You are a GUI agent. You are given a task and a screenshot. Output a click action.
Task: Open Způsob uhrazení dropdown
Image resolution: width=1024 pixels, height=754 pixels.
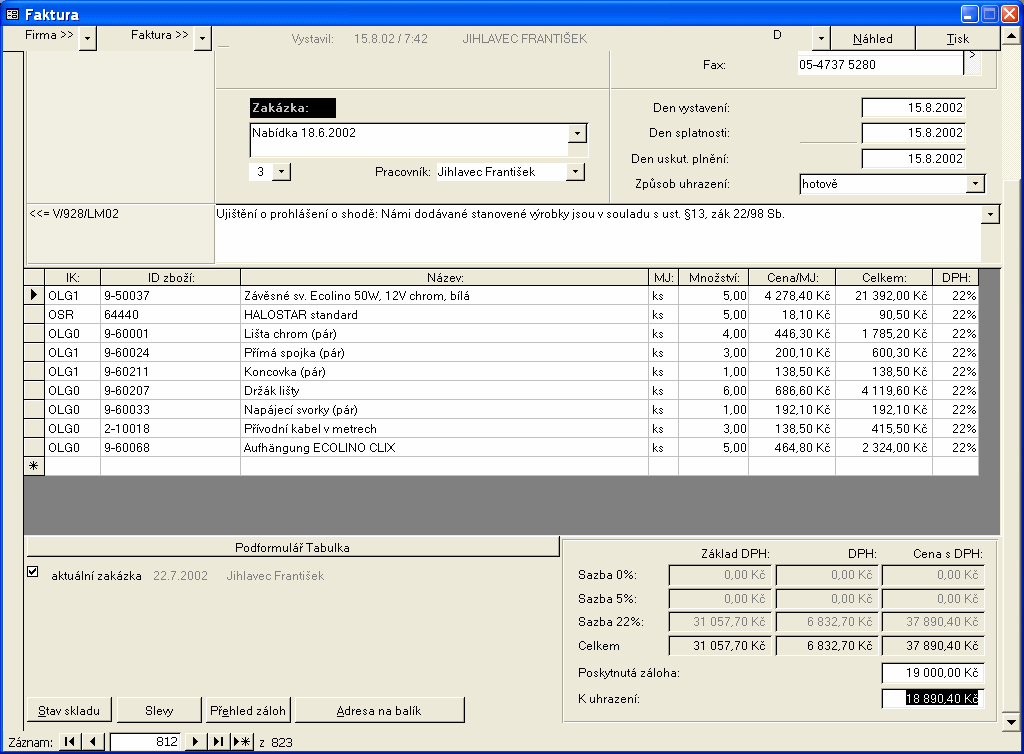coord(975,184)
